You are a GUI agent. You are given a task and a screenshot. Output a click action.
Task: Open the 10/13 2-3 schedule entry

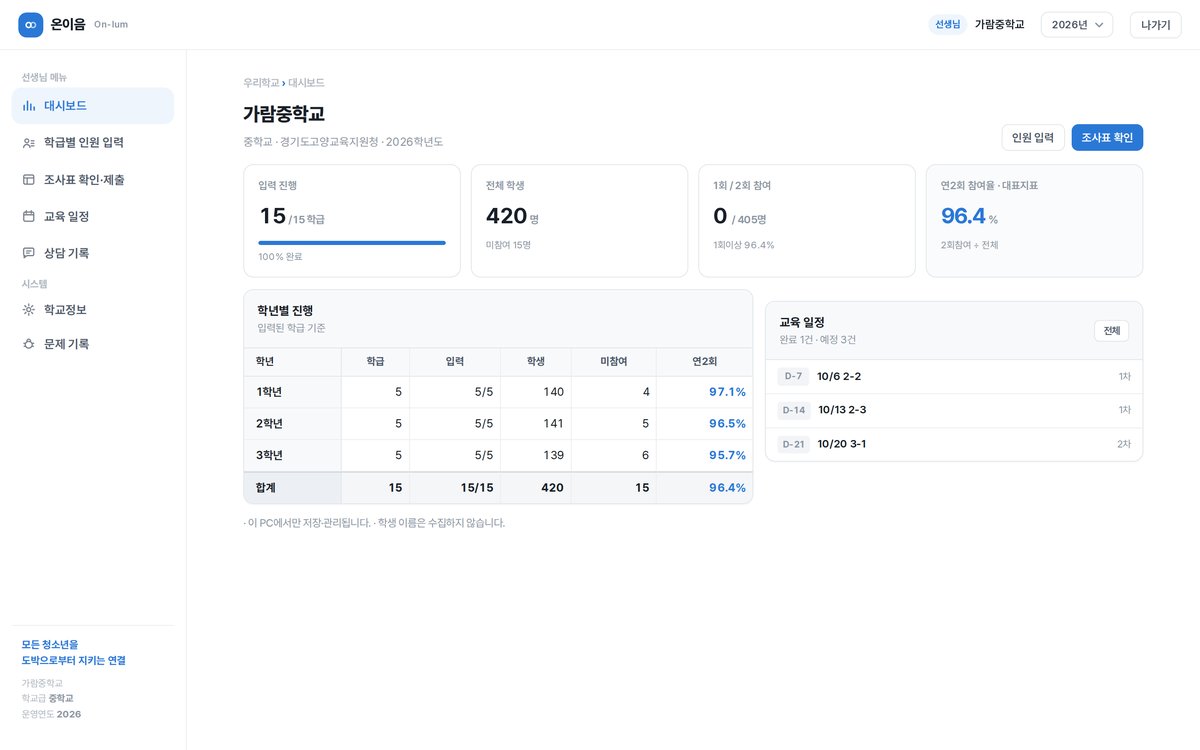point(954,410)
